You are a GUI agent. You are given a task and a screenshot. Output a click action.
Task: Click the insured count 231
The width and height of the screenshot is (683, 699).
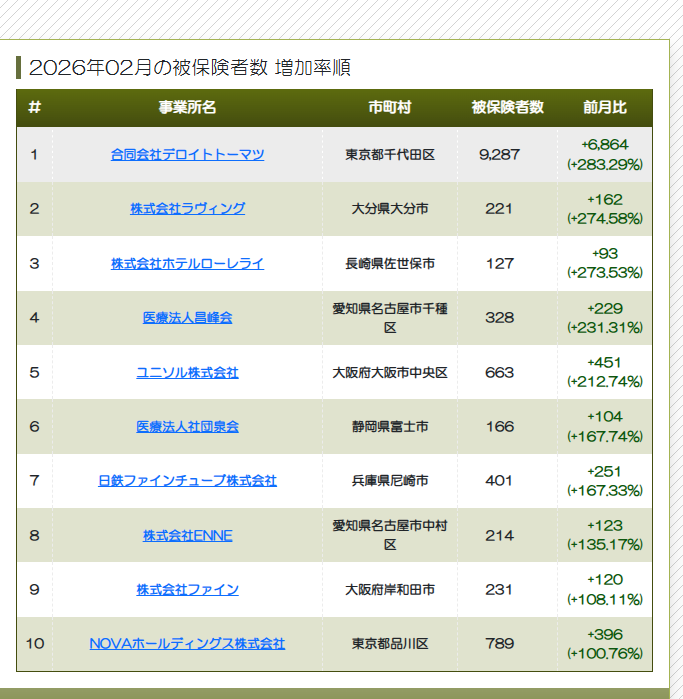point(499,590)
